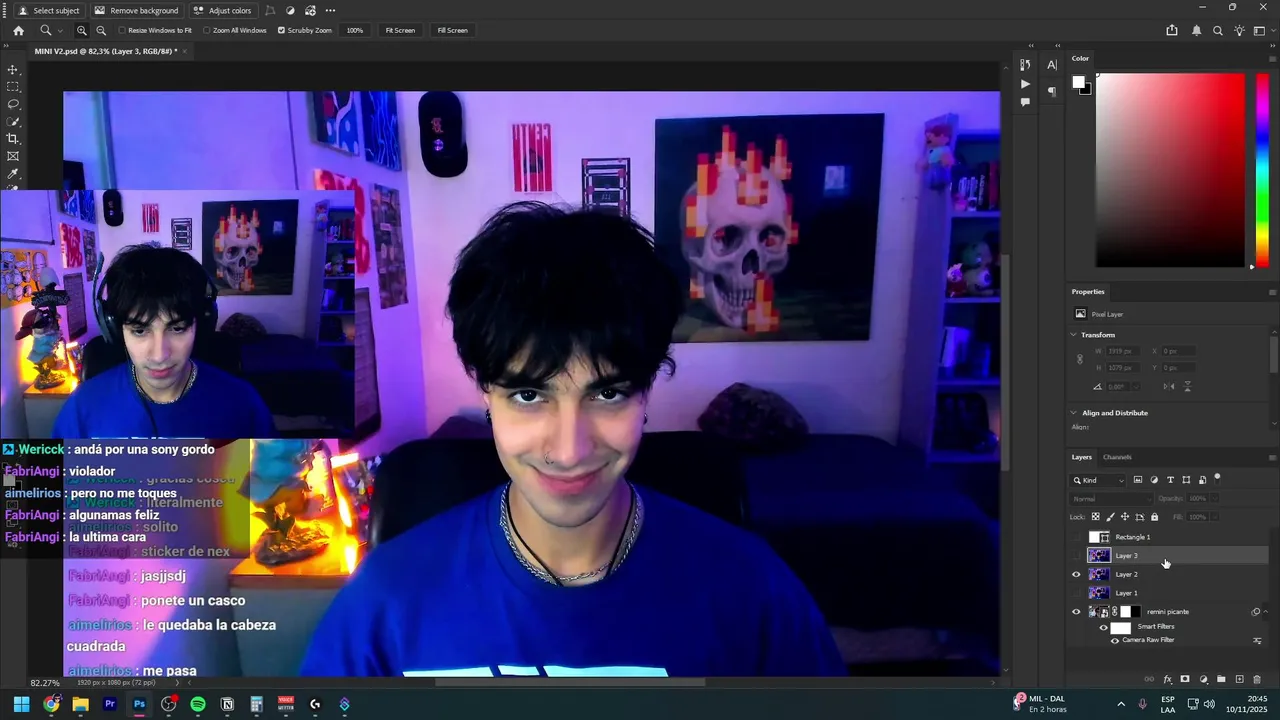Open the Kind filter dropdown
1280x720 pixels.
click(1099, 480)
